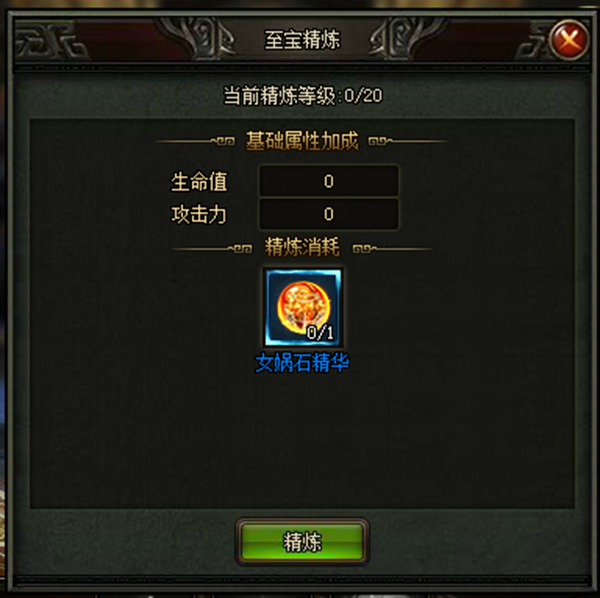The height and width of the screenshot is (598, 600).
Task: Select the 女娲石精华 orange orb item icon
Action: 303,307
